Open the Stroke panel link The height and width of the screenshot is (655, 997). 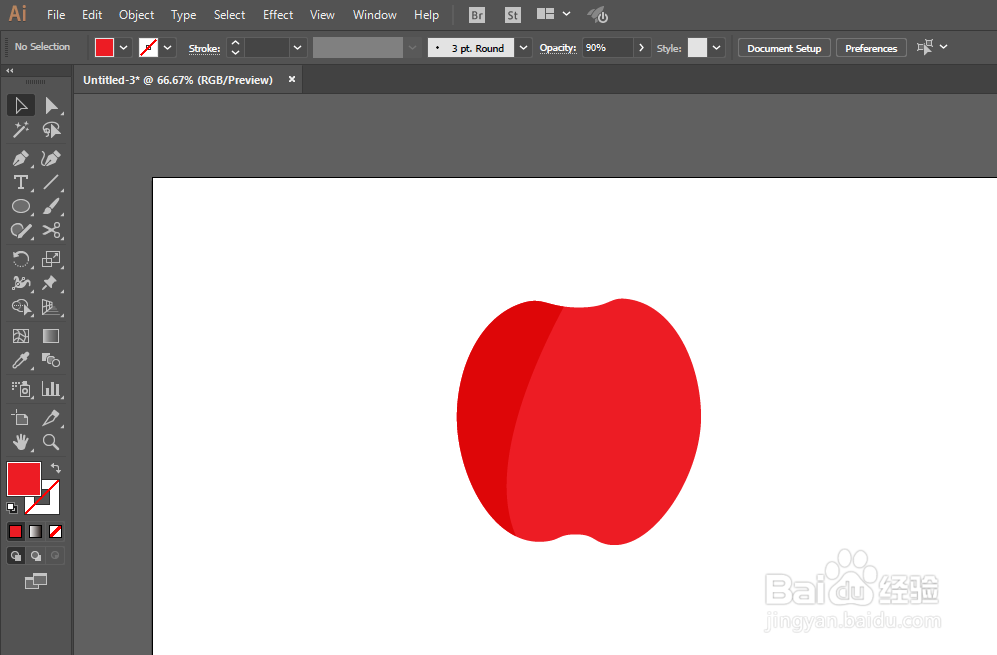click(204, 48)
